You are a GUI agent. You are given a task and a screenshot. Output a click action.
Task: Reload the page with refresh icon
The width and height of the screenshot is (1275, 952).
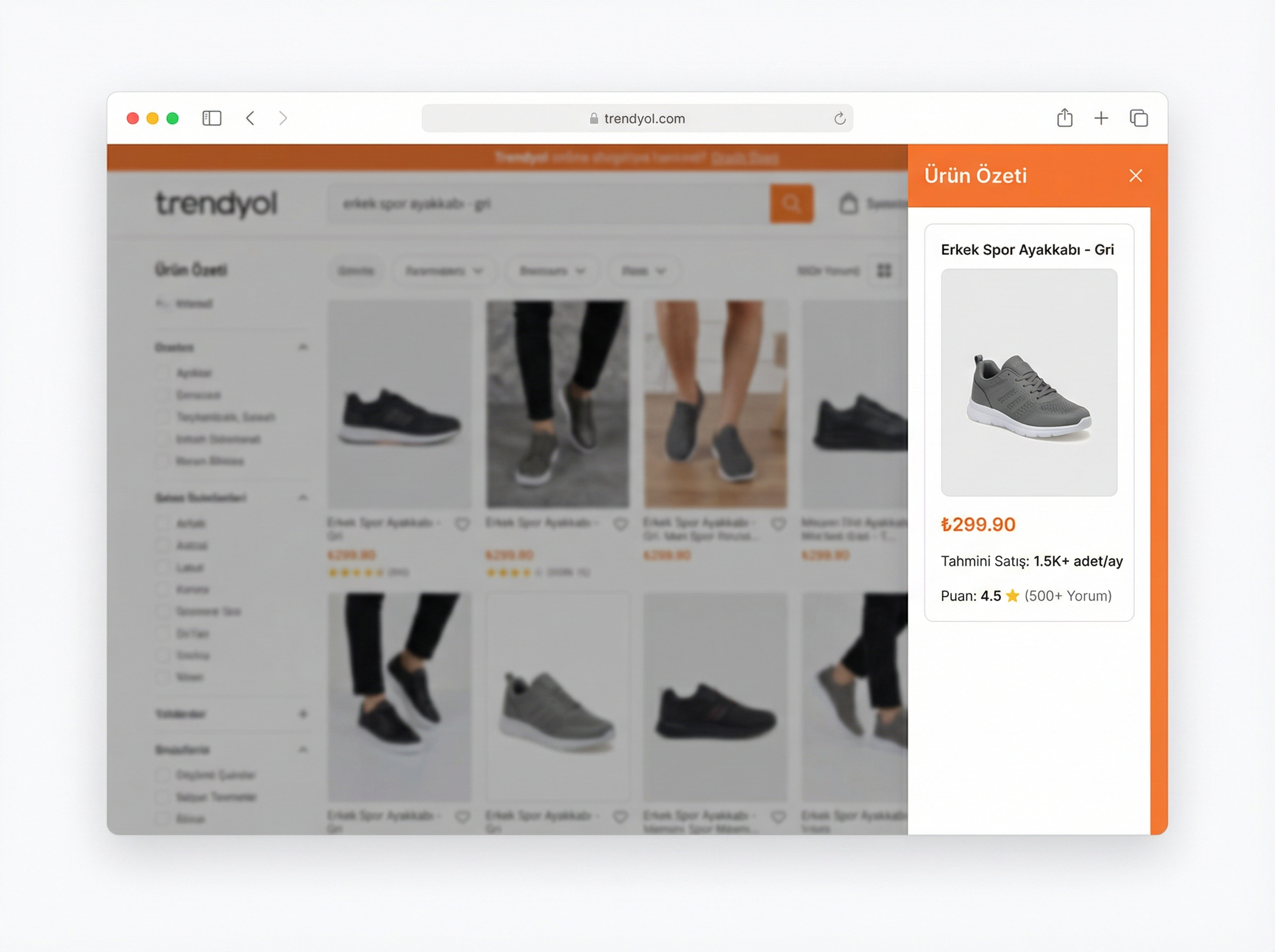(839, 118)
